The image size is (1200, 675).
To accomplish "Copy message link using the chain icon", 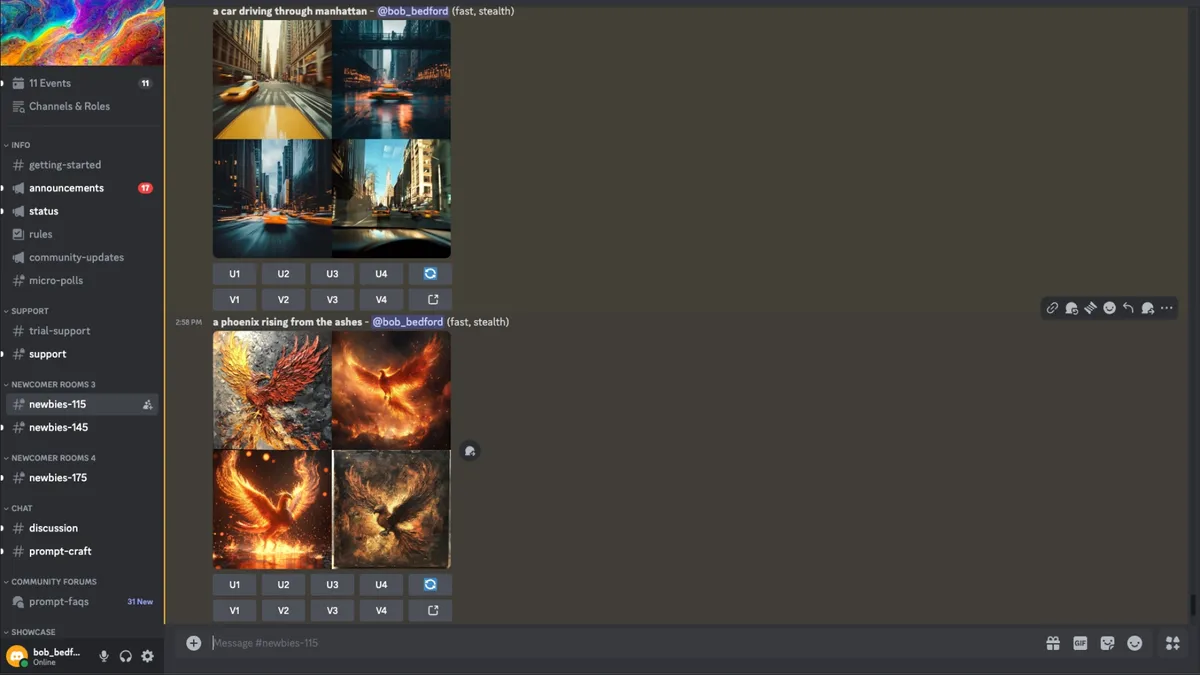I will point(1052,308).
